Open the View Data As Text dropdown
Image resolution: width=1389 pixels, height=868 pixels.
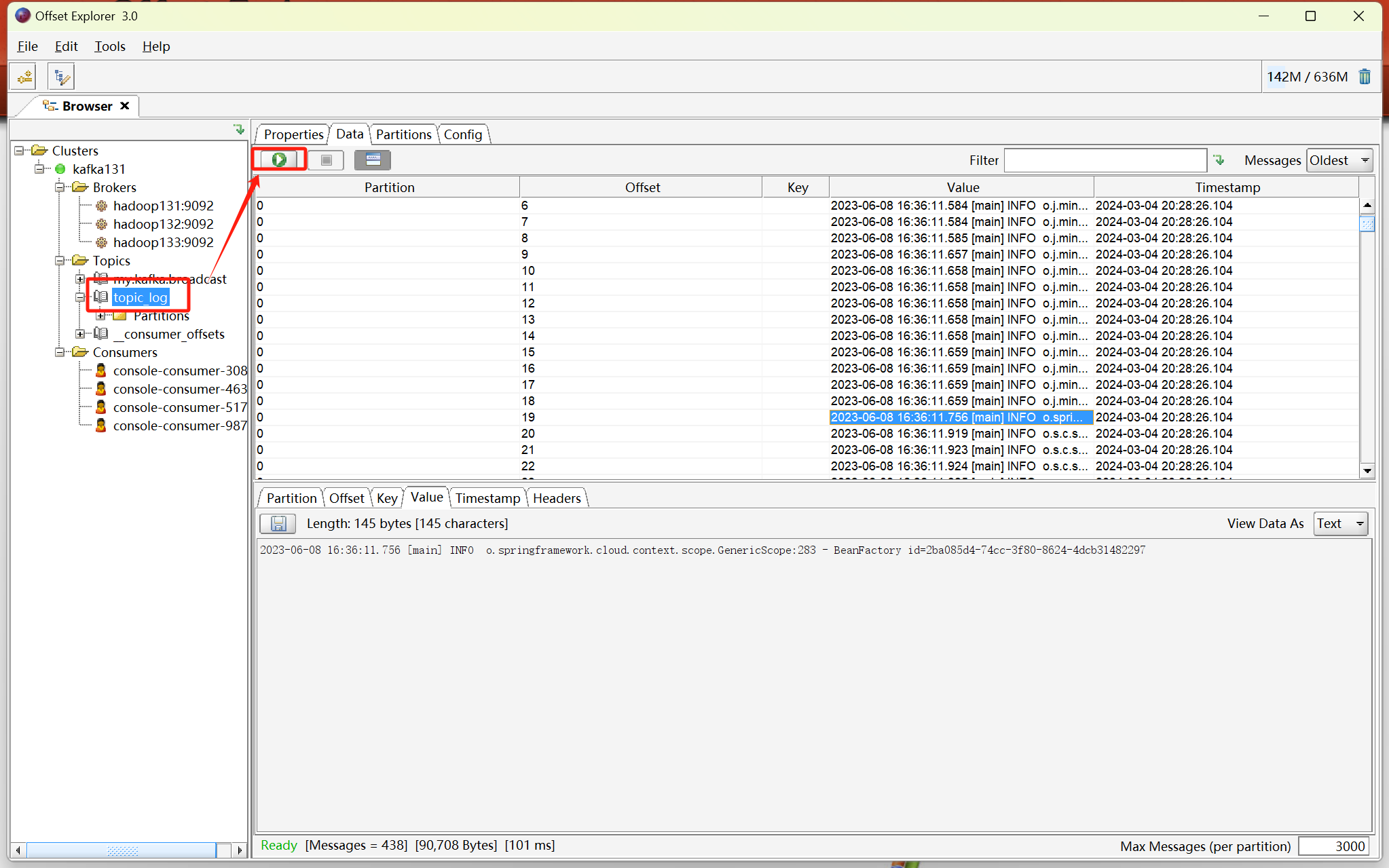(x=1340, y=524)
